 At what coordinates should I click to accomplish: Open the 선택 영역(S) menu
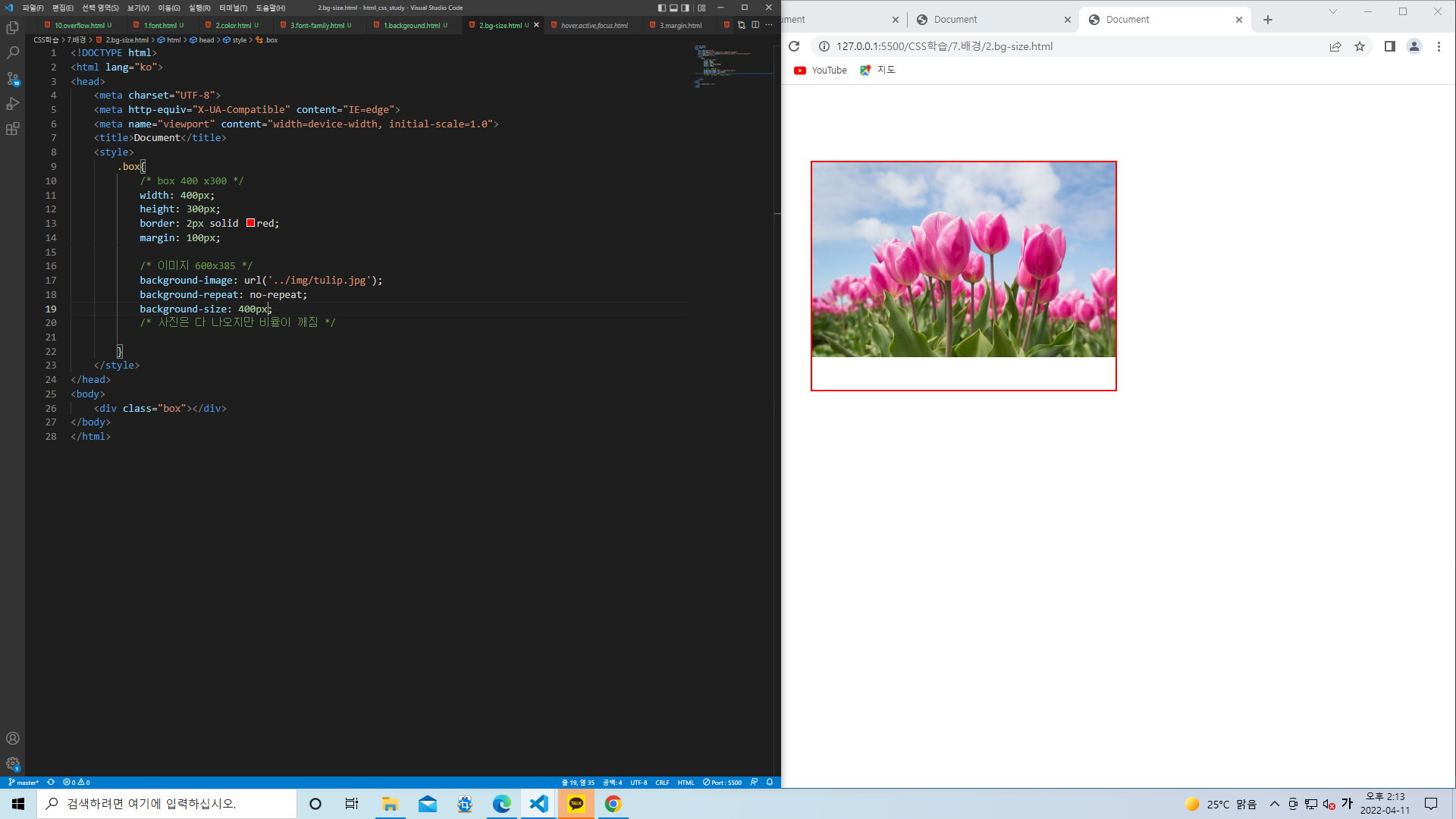pyautogui.click(x=100, y=8)
